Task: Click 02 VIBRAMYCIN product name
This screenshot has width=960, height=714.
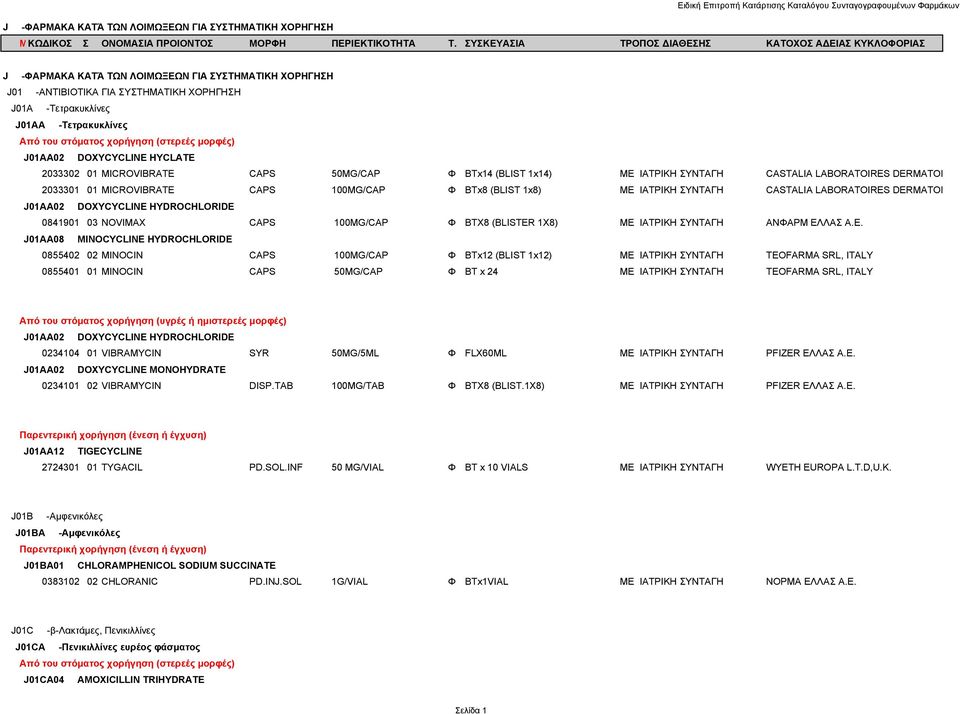Action: 124,386
